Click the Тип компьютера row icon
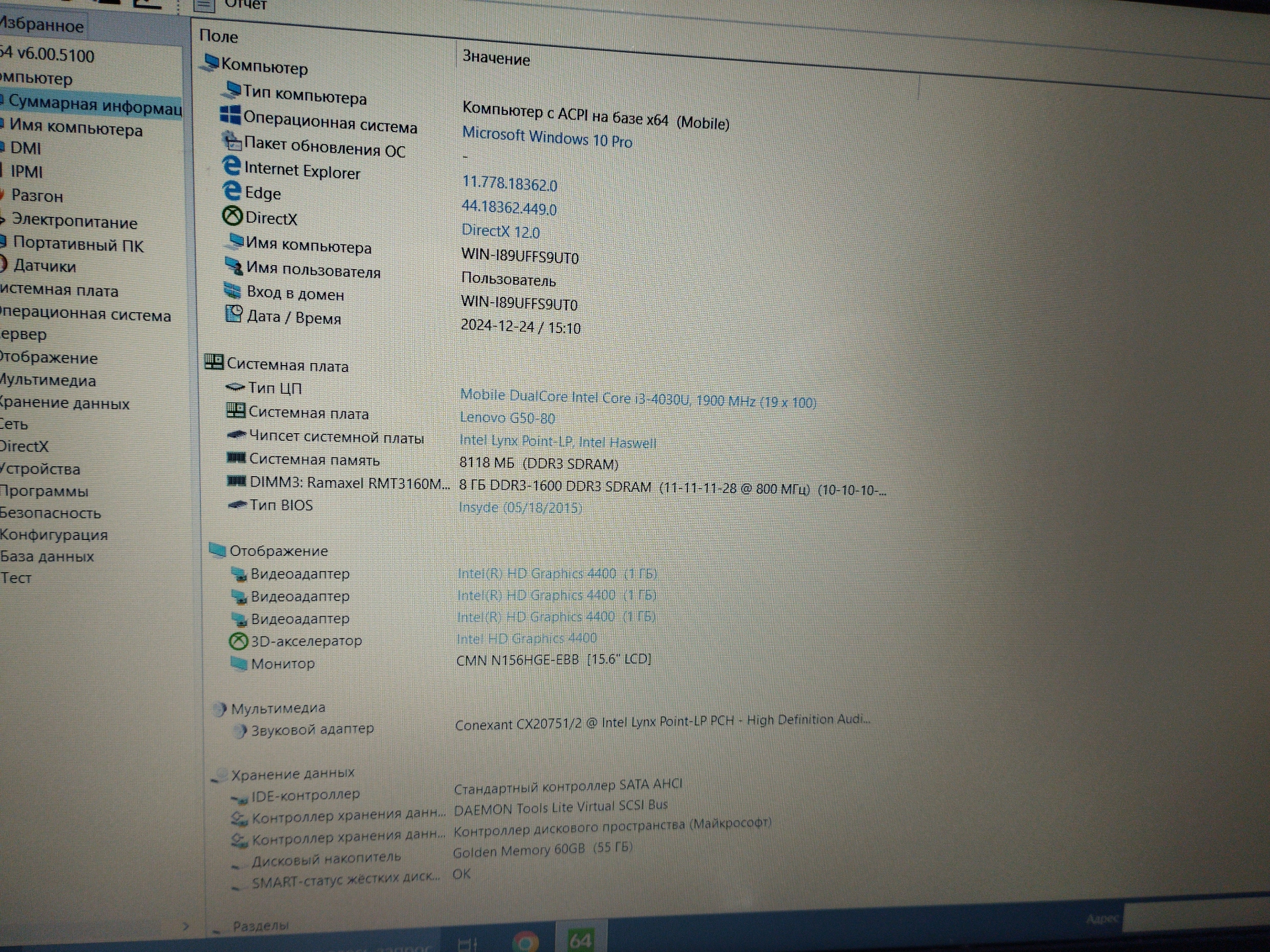Image resolution: width=1270 pixels, height=952 pixels. pyautogui.click(x=233, y=89)
